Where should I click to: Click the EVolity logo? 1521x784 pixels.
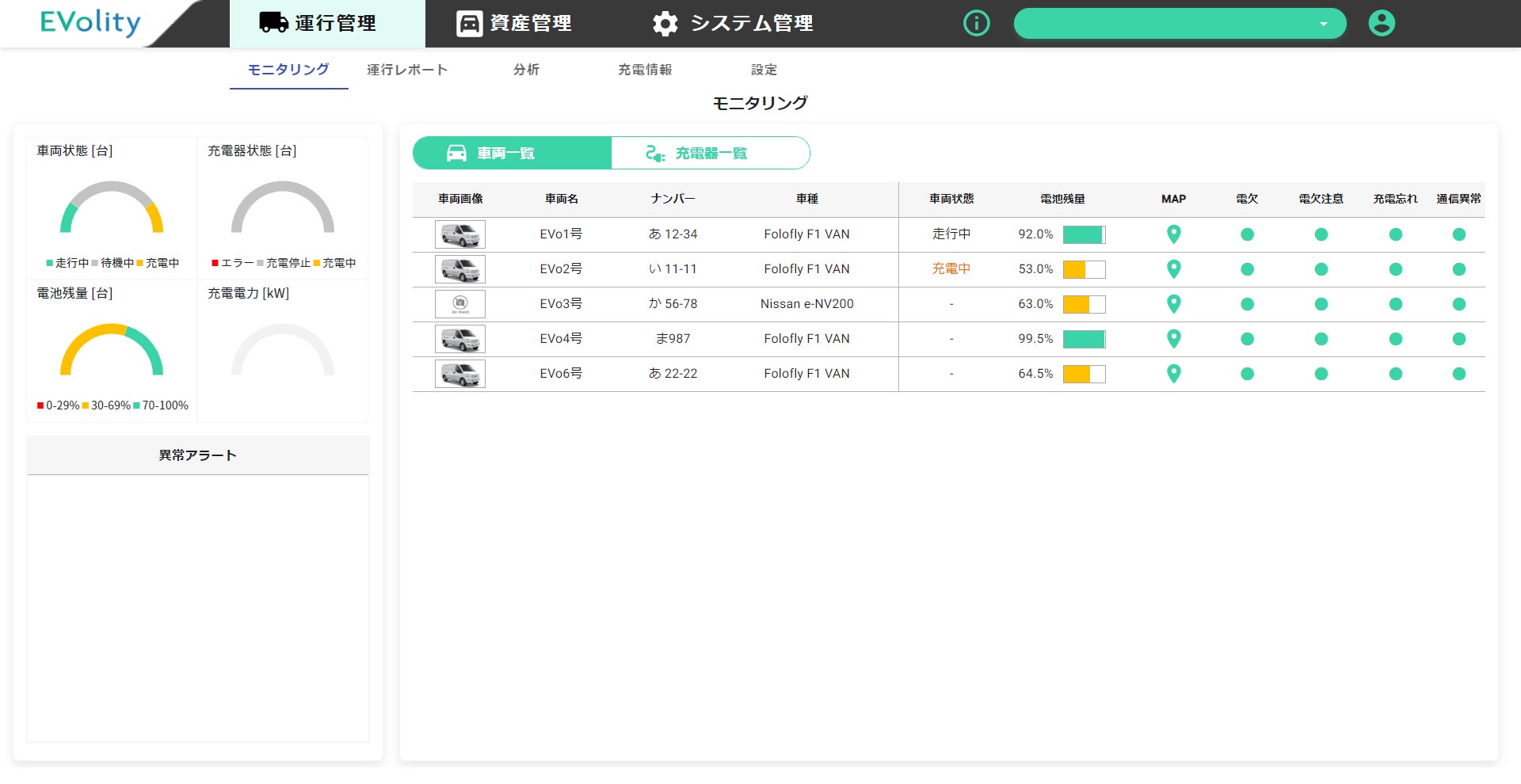point(90,22)
